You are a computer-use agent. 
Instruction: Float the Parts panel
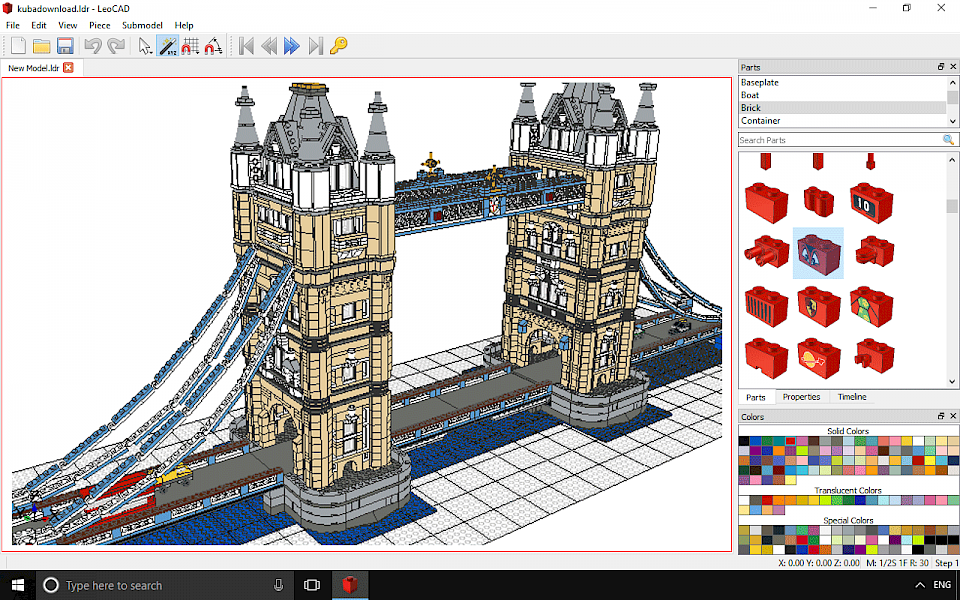pos(941,67)
